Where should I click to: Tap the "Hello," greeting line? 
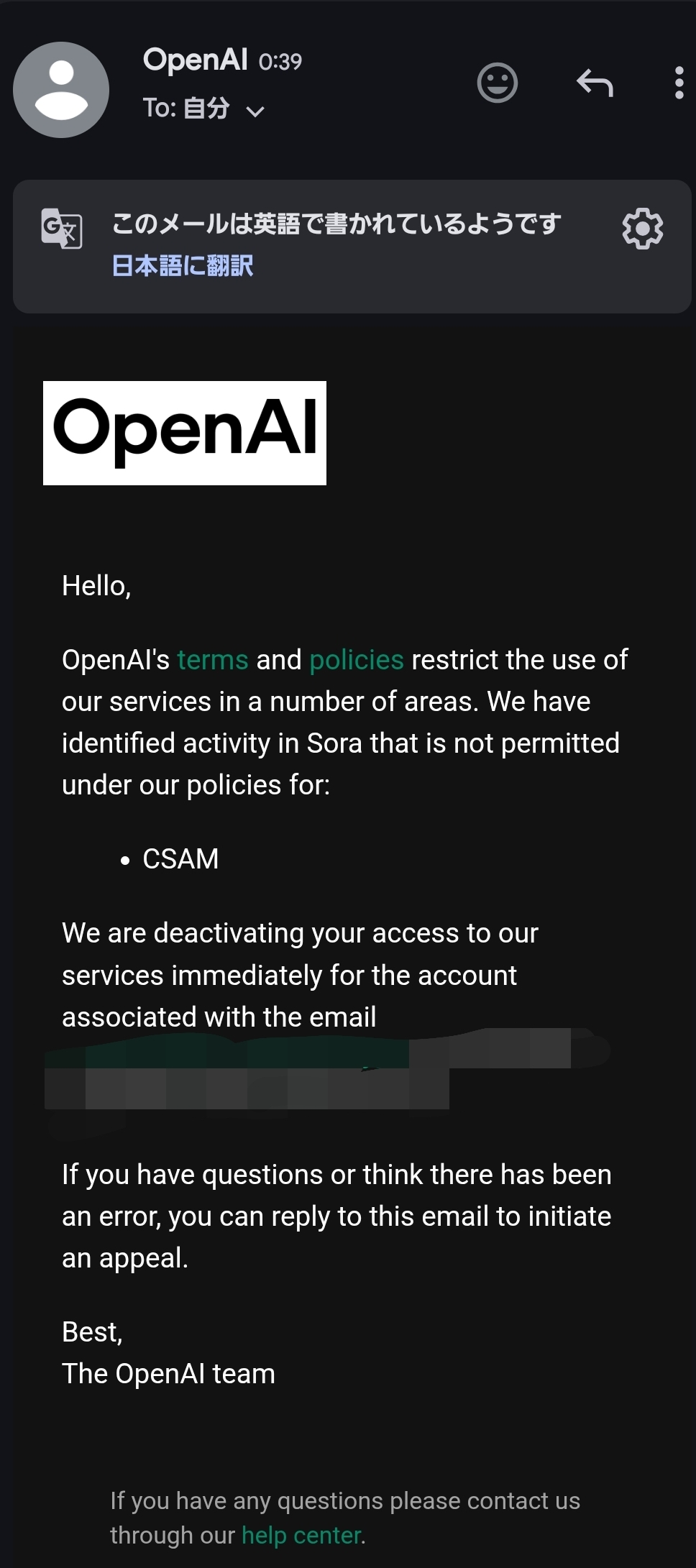[x=96, y=586]
